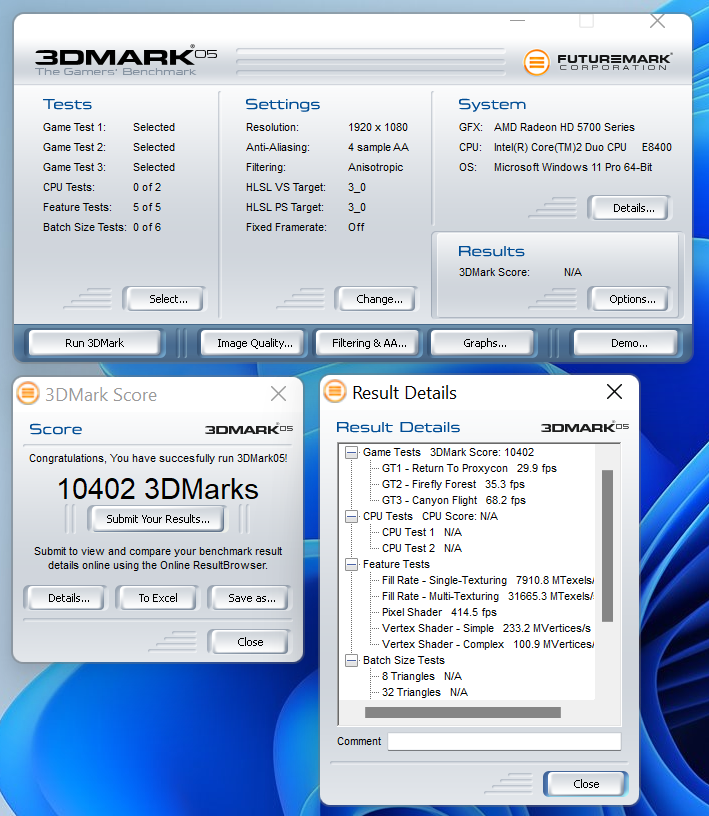This screenshot has width=709, height=816.
Task: Collapse the Batch Size Tests tree node
Action: coord(352,660)
